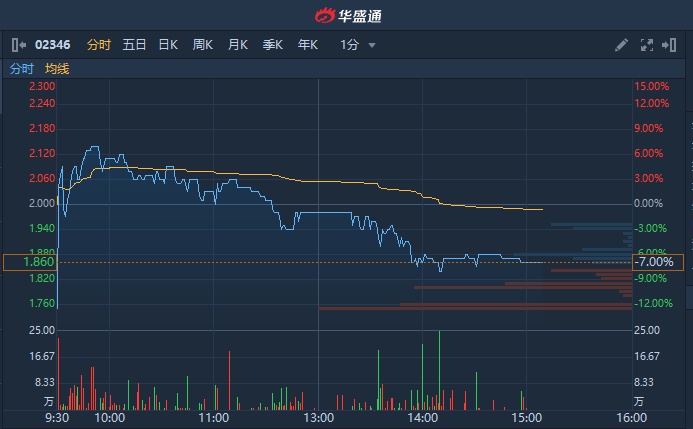Screen dimensions: 693x429
Task: Click the pencil drawing tool icon
Action: (621, 45)
